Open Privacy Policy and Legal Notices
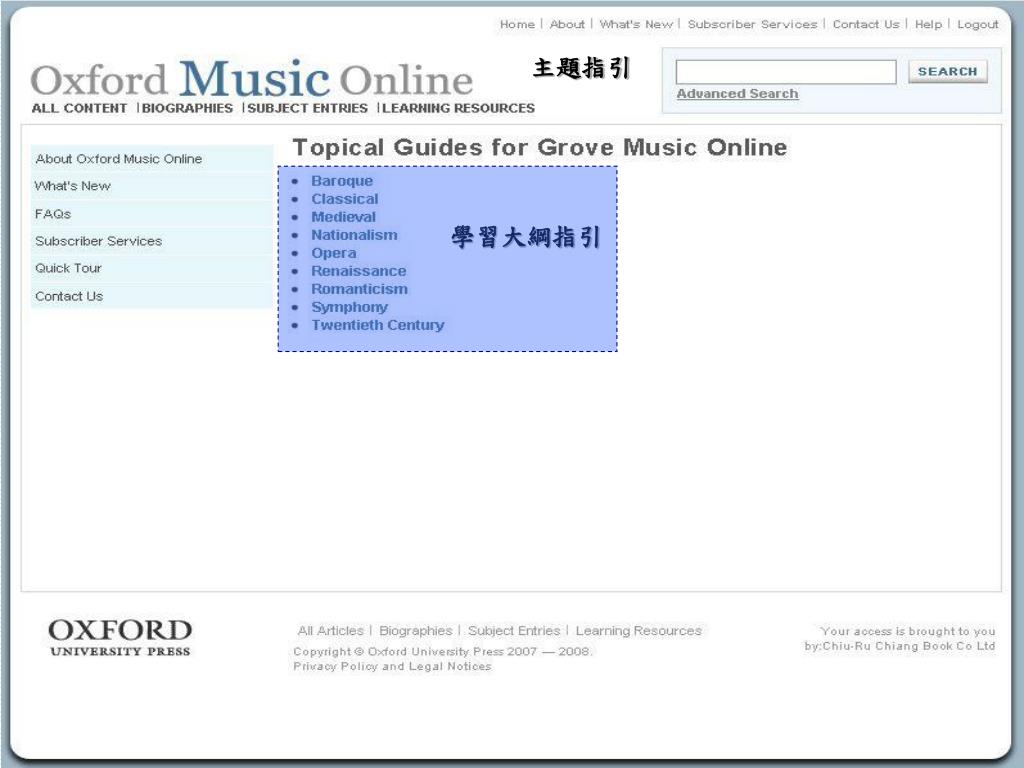This screenshot has height=768, width=1024. point(392,667)
